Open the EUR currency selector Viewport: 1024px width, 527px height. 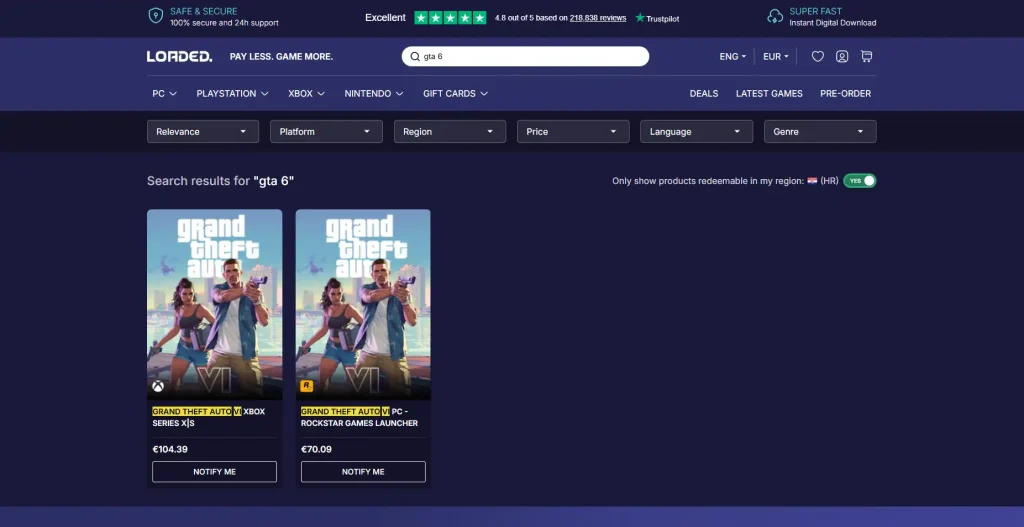776,57
